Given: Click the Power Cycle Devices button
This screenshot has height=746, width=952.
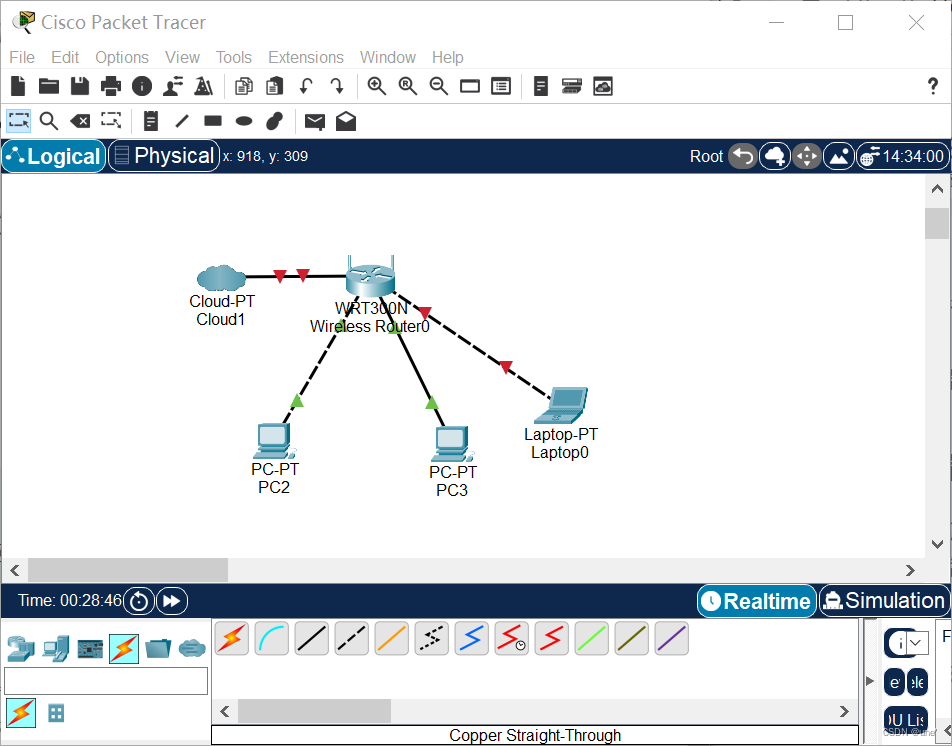Looking at the screenshot, I should [x=139, y=601].
